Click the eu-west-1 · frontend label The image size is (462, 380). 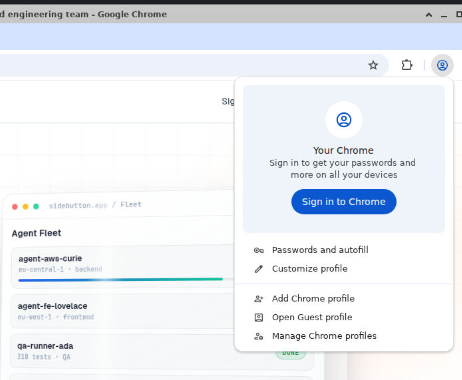point(56,317)
